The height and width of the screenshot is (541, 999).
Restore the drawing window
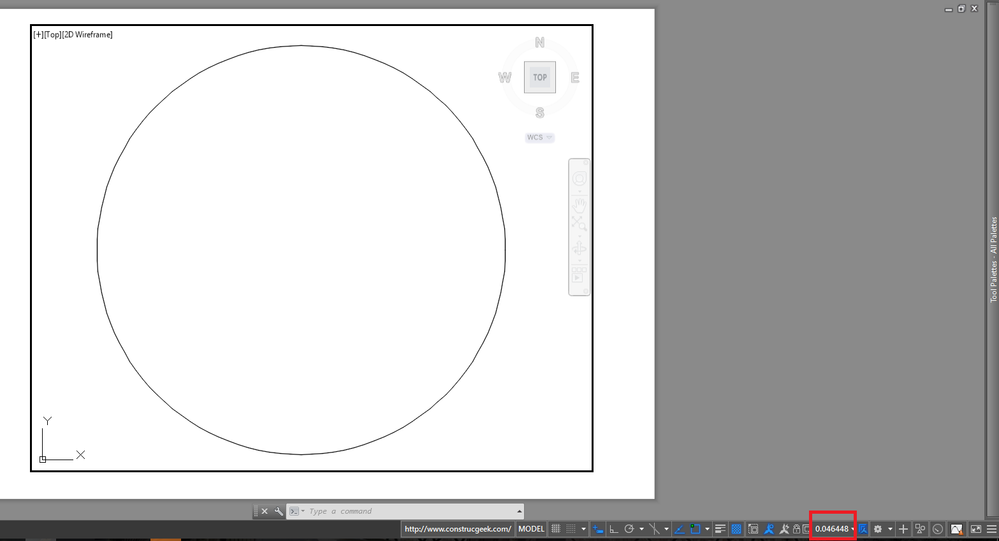point(961,8)
